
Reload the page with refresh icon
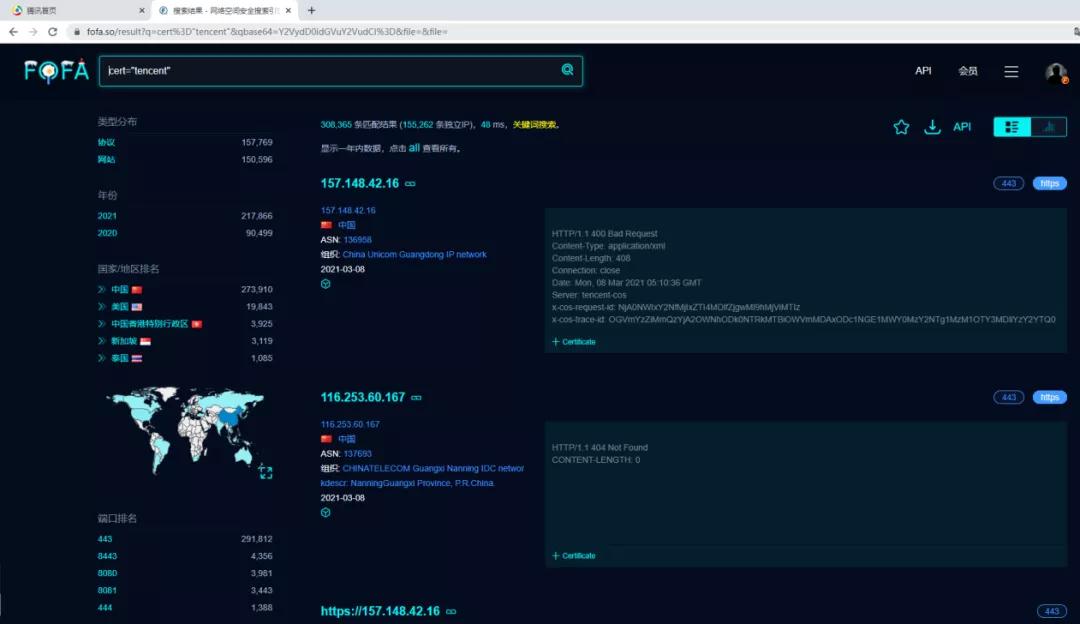52,32
